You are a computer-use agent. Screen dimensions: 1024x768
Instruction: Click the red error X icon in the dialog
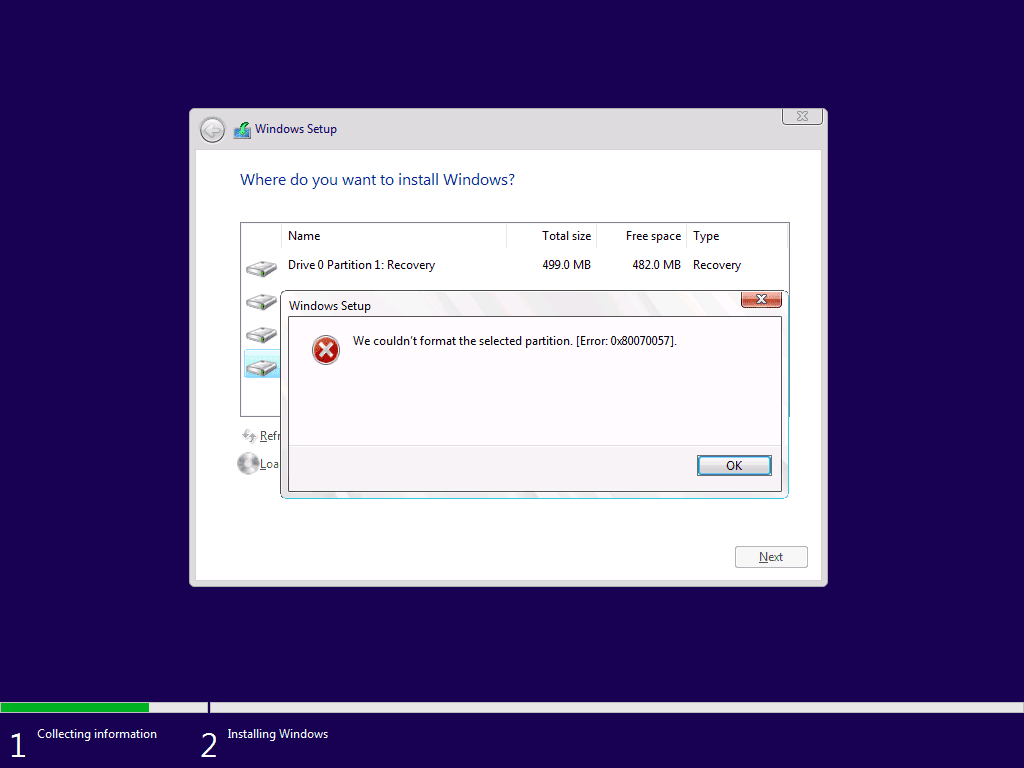click(324, 350)
